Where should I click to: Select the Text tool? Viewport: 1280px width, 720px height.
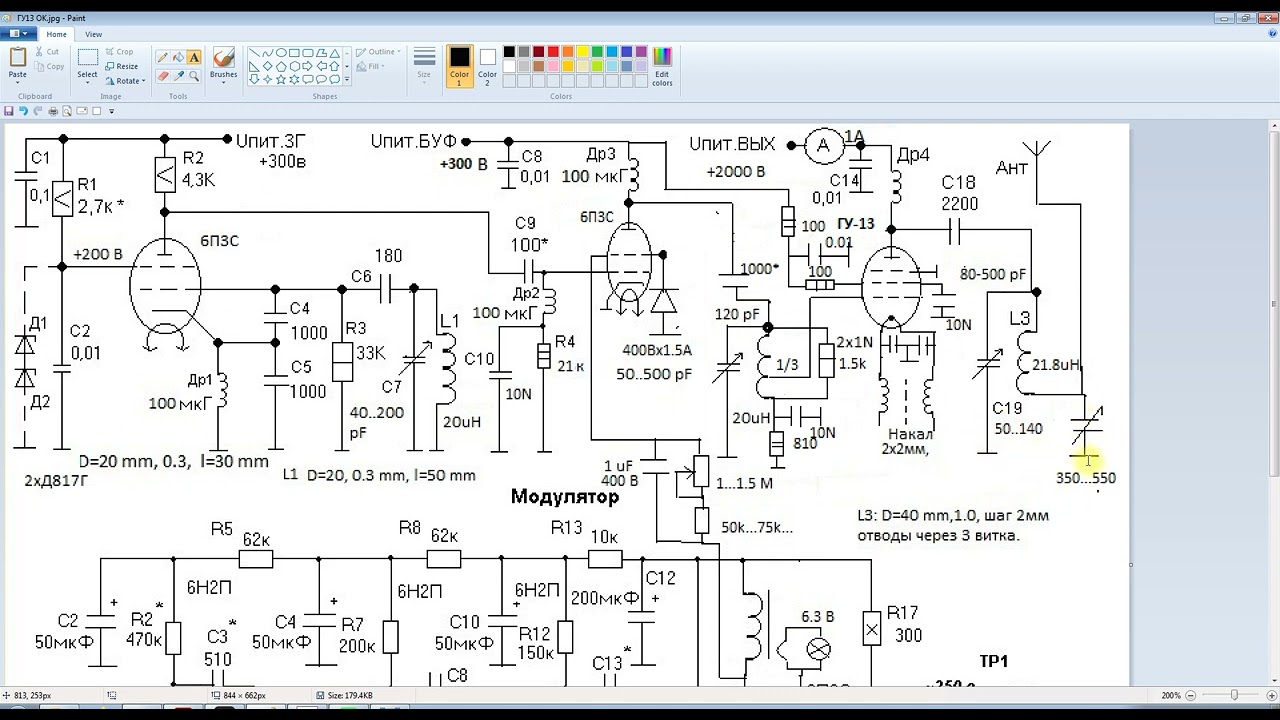pos(194,57)
